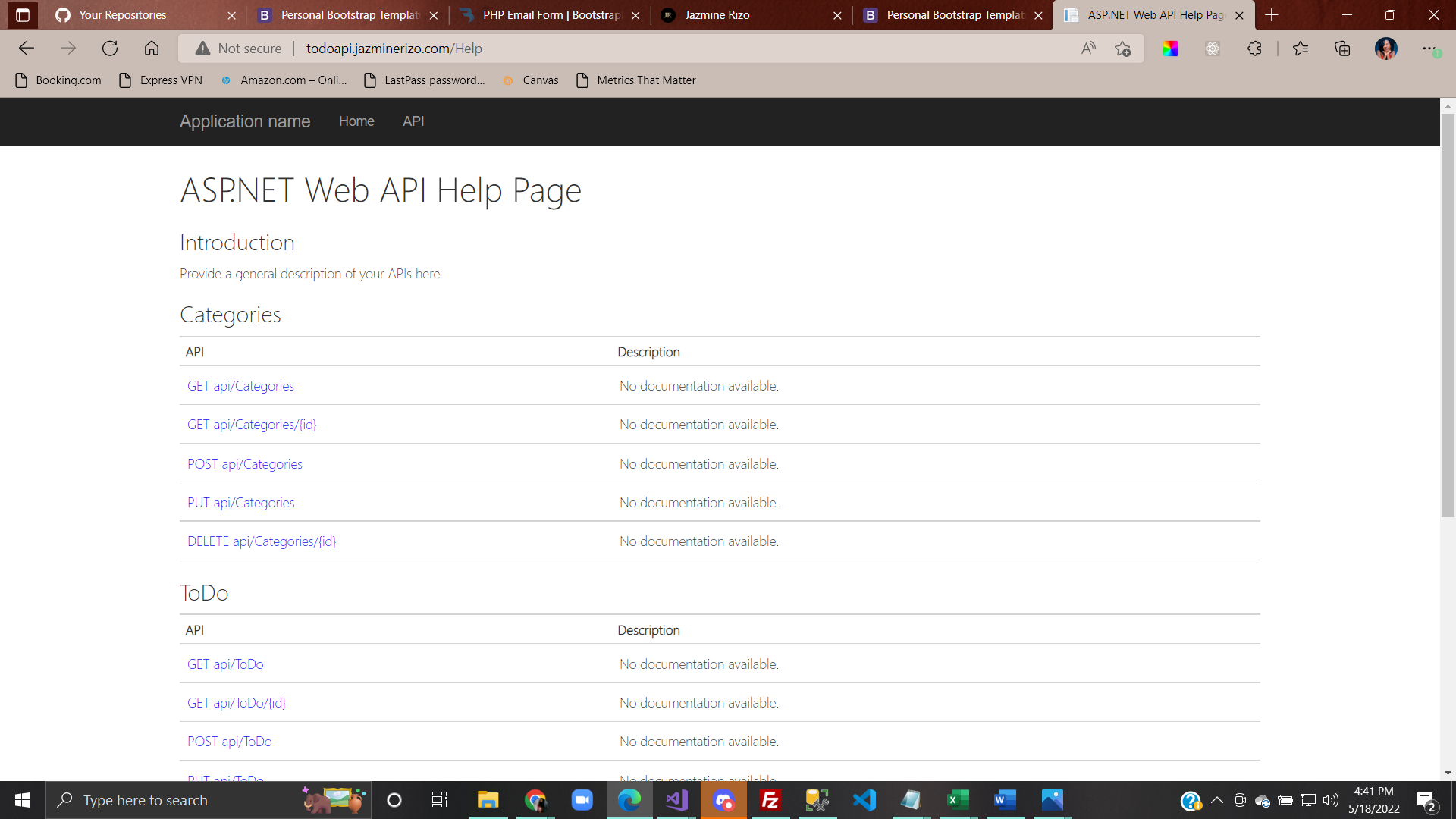Open the Collections icon in toolbar
Image resolution: width=1456 pixels, height=819 pixels.
pyautogui.click(x=1342, y=49)
